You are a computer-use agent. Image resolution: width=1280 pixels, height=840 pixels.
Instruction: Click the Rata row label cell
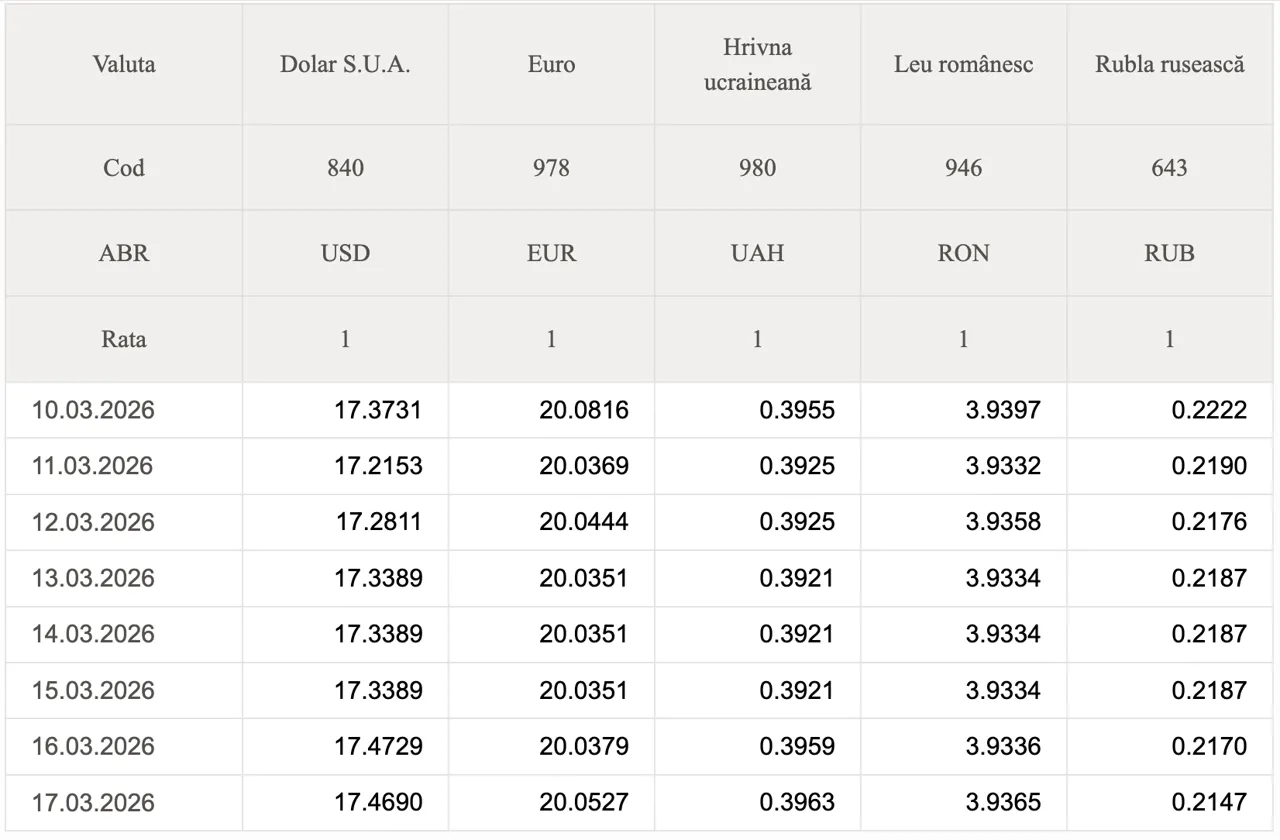pyautogui.click(x=124, y=339)
